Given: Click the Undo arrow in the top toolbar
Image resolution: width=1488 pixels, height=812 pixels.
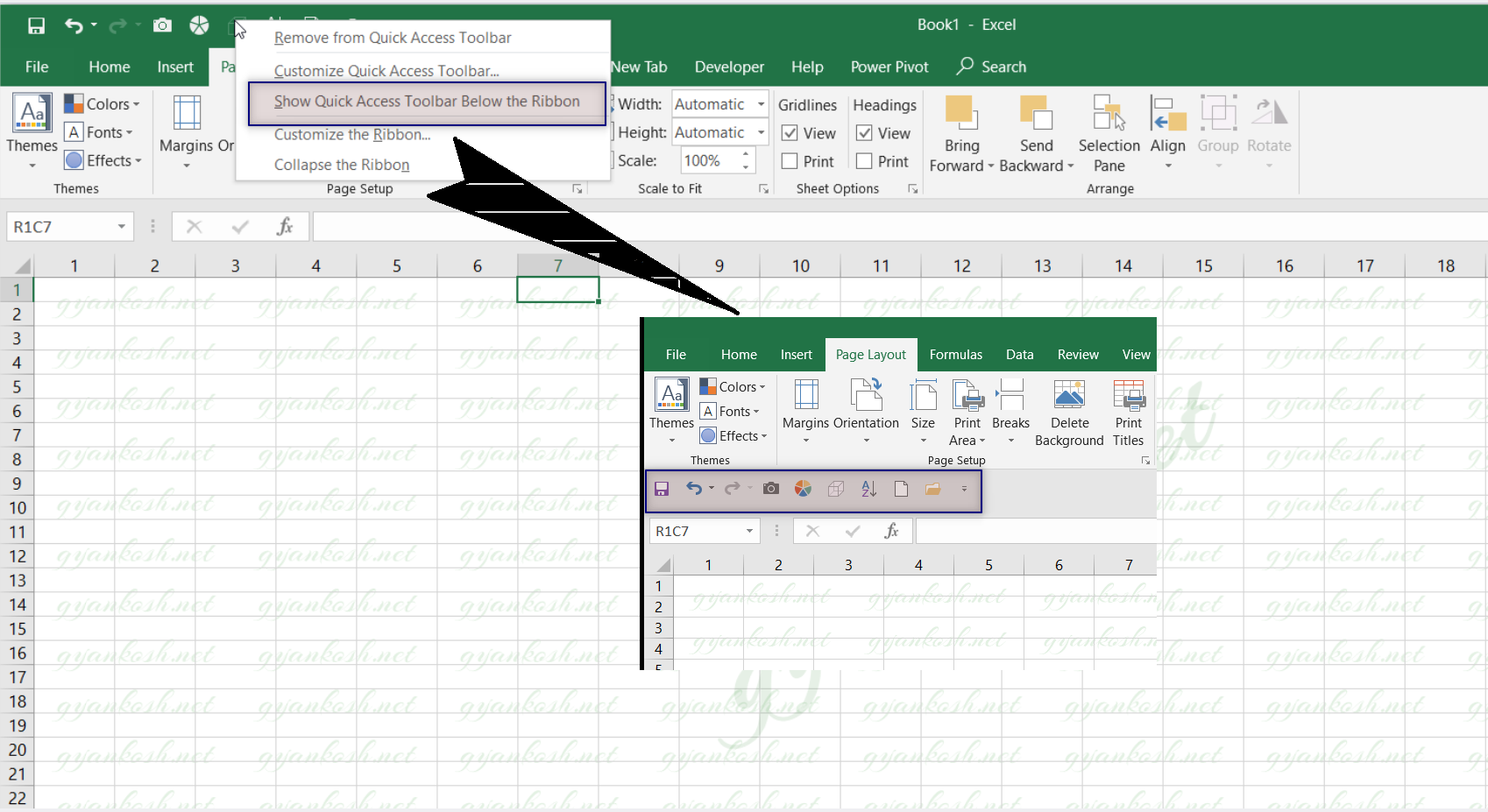Looking at the screenshot, I should tap(74, 25).
